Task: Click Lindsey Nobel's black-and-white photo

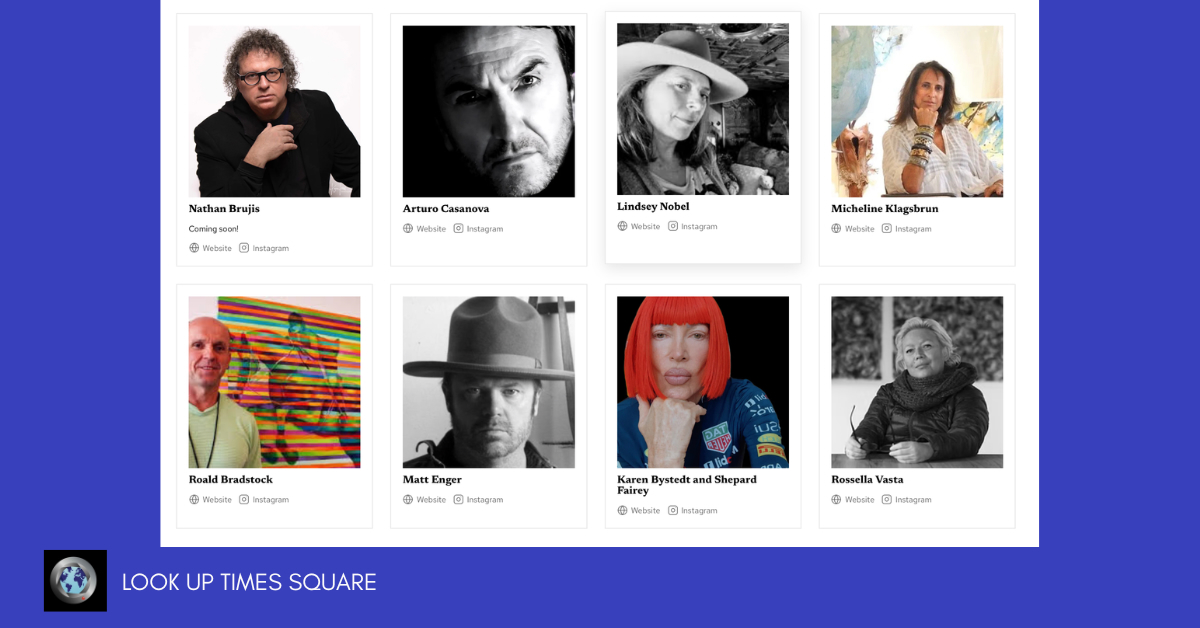Action: coord(702,109)
